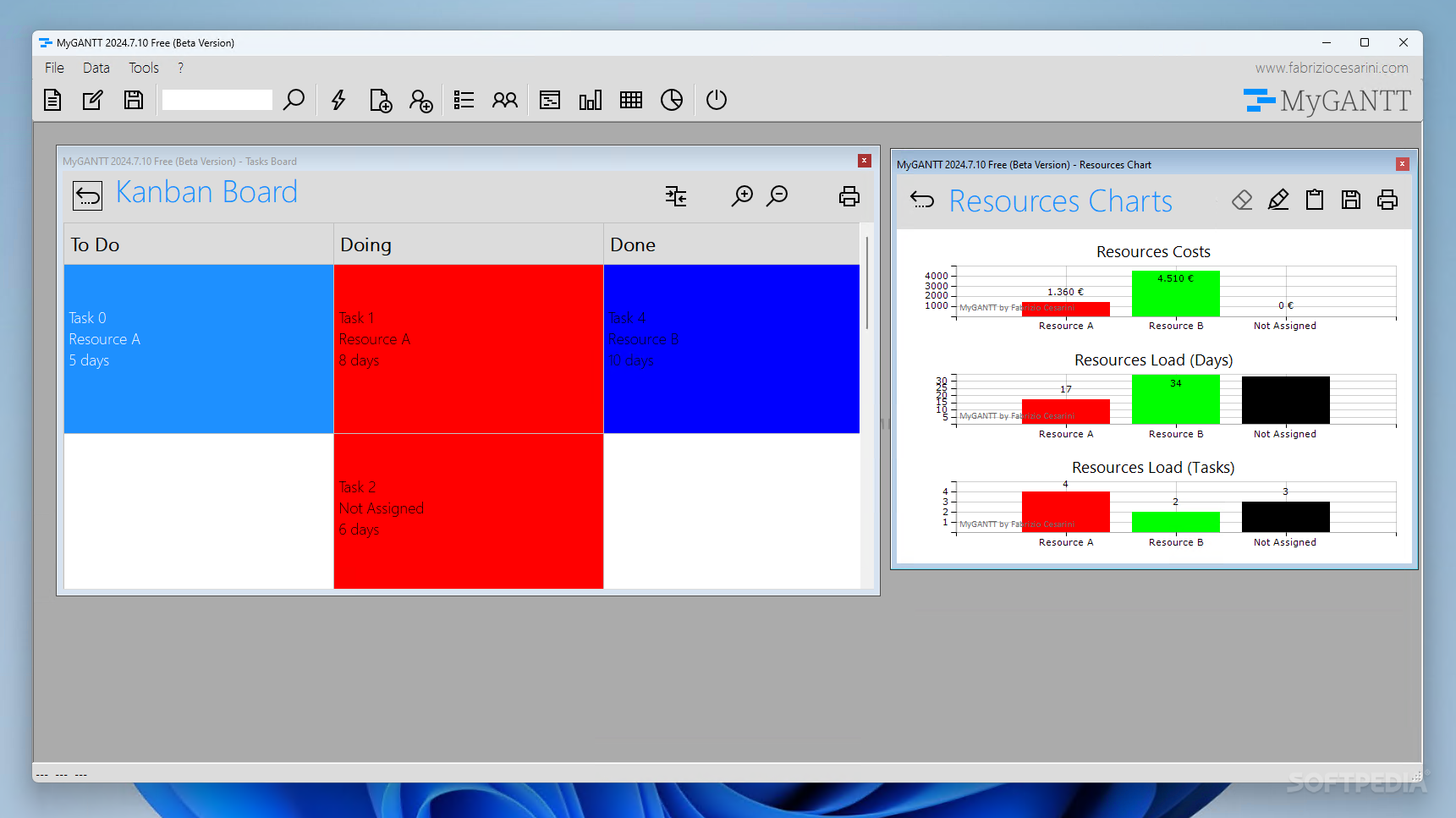Viewport: 1456px width, 818px height.
Task: Click the search magnifier icon
Action: coord(294,100)
